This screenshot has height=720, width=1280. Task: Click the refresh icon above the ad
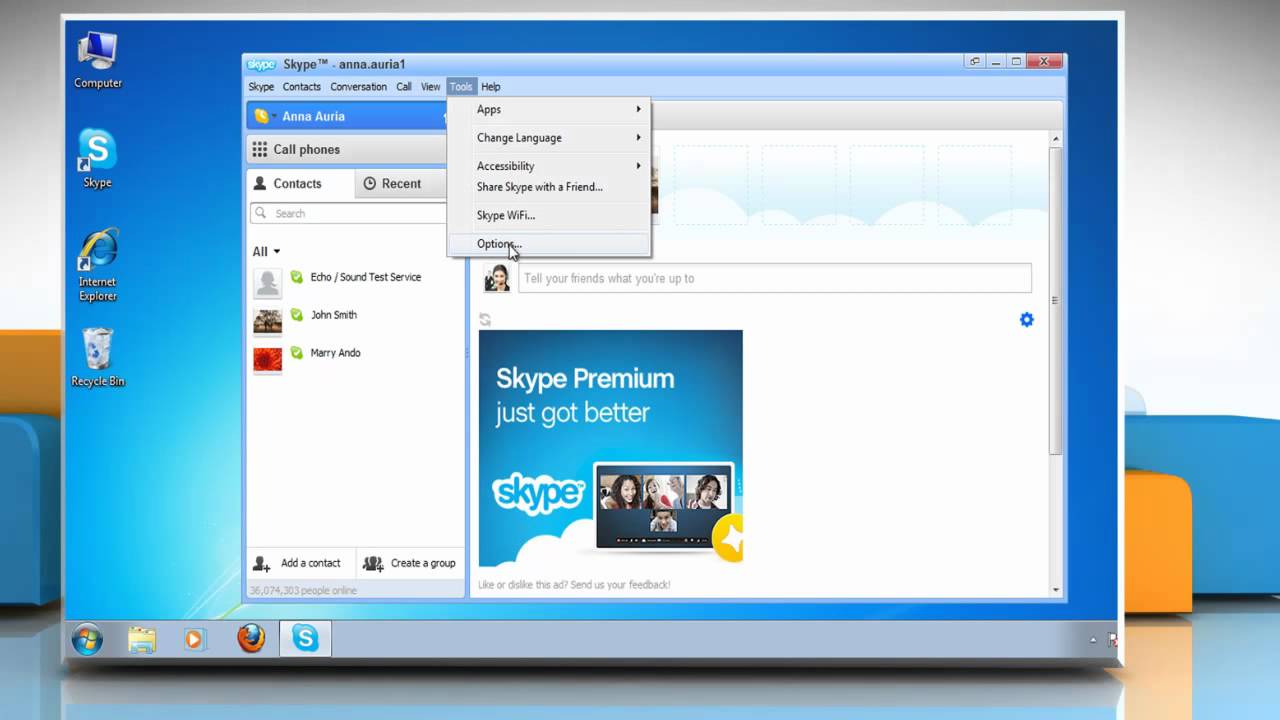[485, 319]
